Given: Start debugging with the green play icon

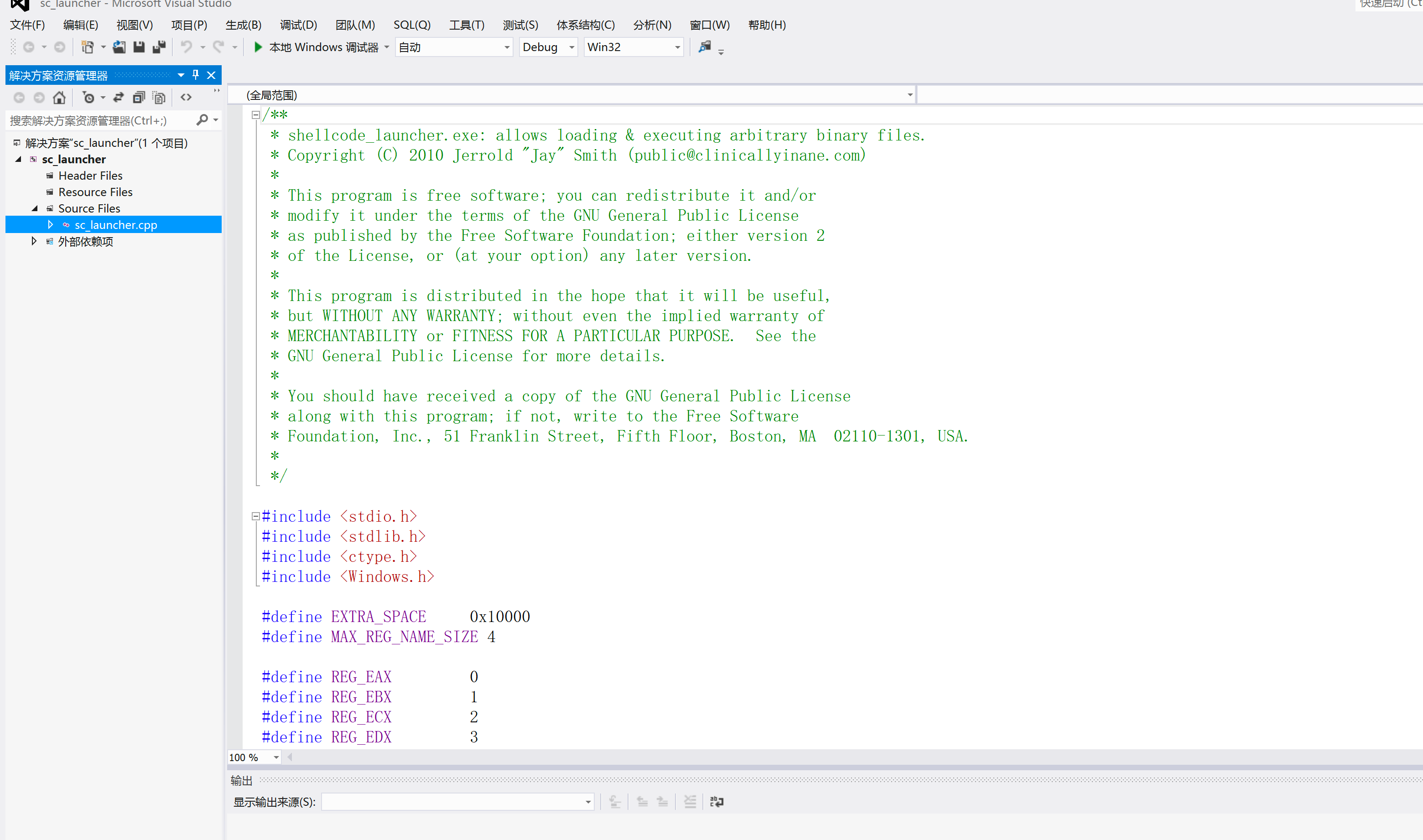Looking at the screenshot, I should (x=258, y=47).
